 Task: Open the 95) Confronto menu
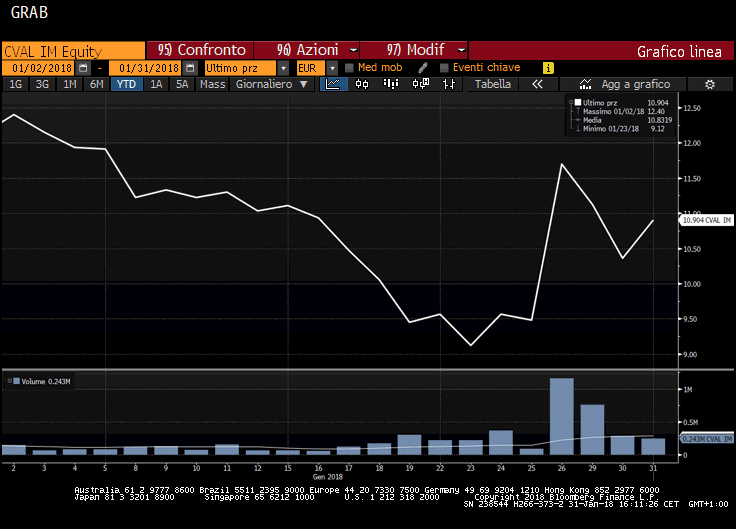pos(207,50)
